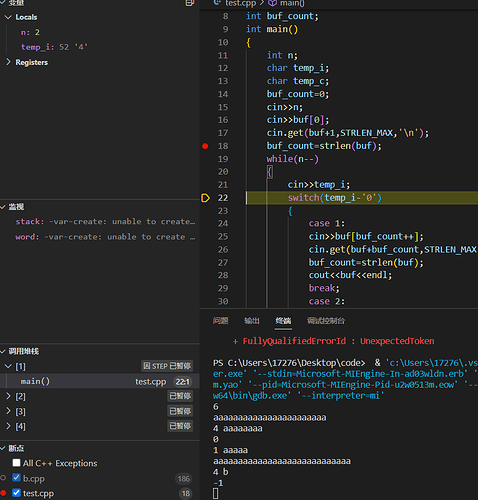
Task: Uncheck the b.cpp breakpoint checkbox
Action: [x=16, y=477]
